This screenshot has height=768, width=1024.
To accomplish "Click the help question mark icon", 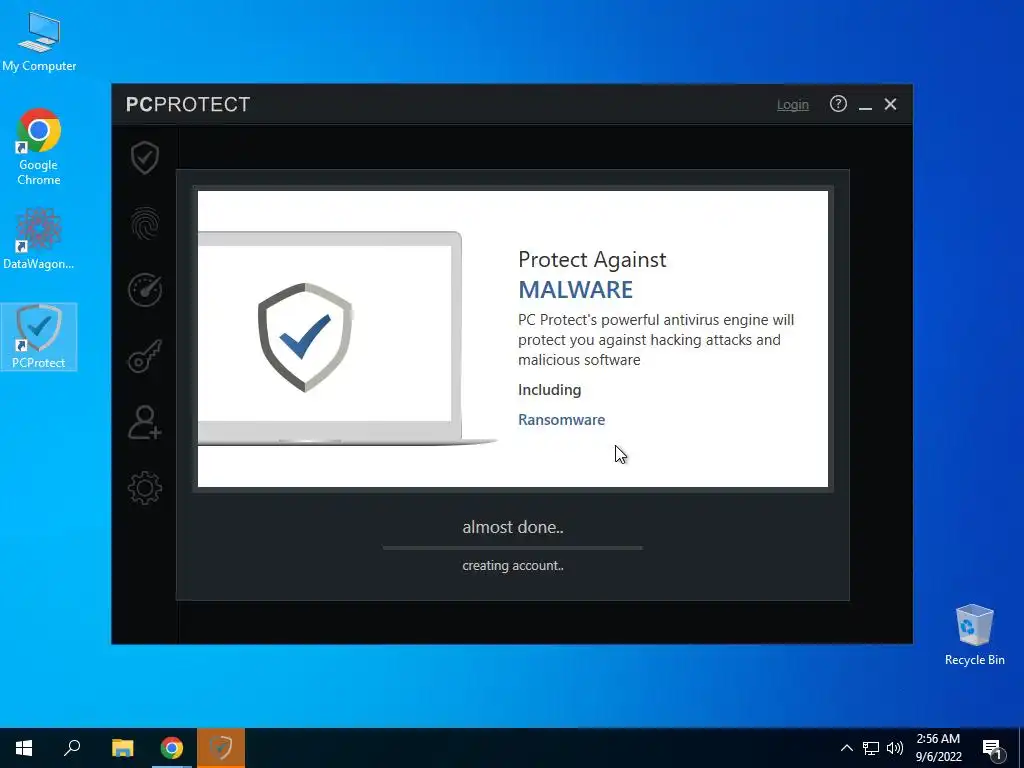I will tap(838, 104).
